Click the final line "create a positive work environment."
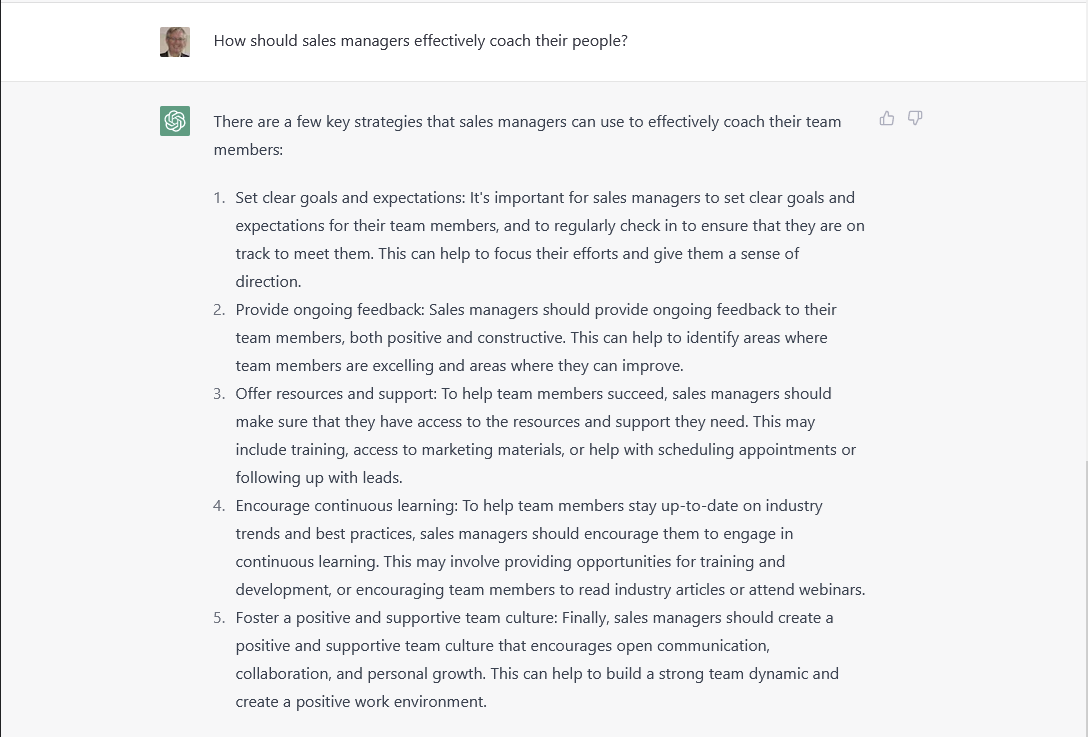 pyautogui.click(x=361, y=702)
